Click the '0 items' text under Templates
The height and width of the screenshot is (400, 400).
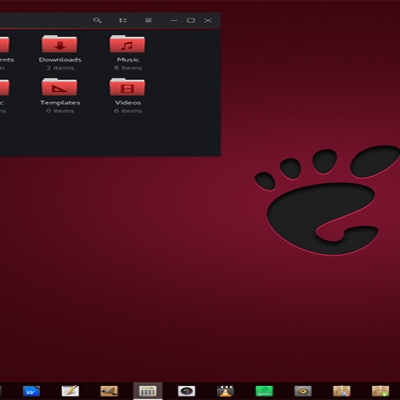click(60, 111)
